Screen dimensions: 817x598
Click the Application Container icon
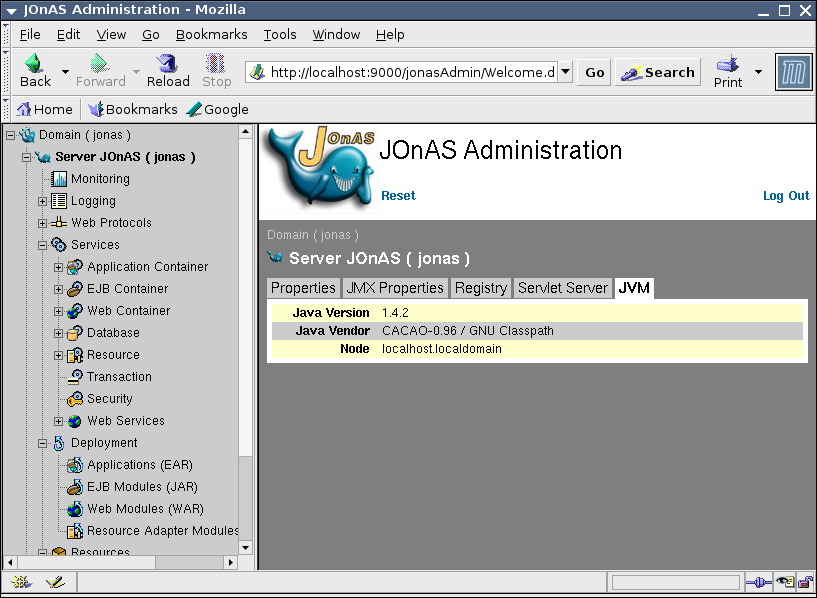click(75, 267)
